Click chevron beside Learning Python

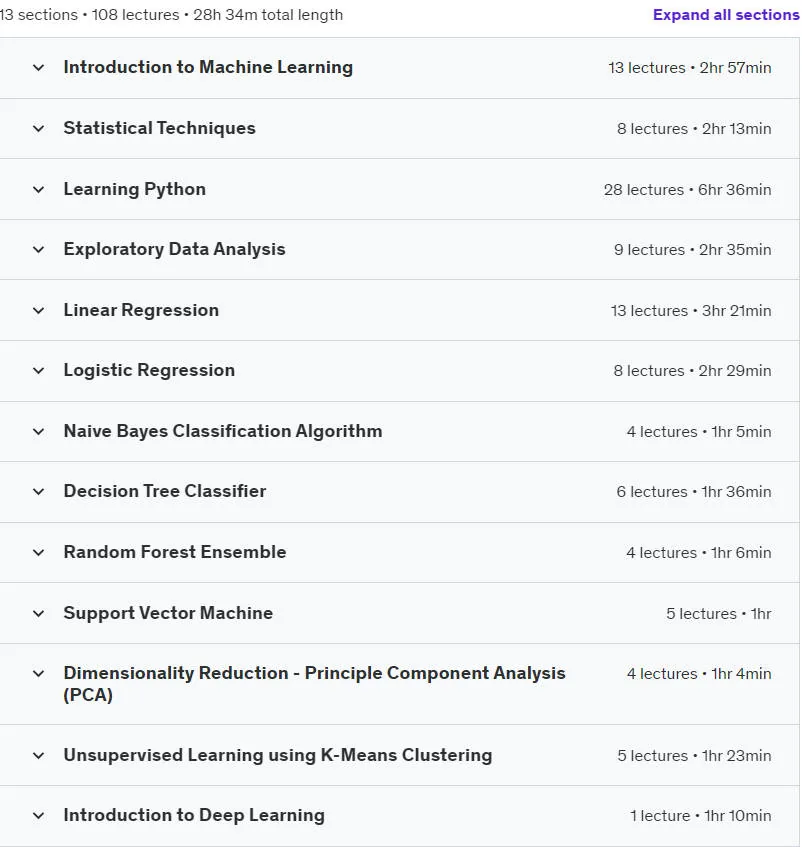coord(38,190)
